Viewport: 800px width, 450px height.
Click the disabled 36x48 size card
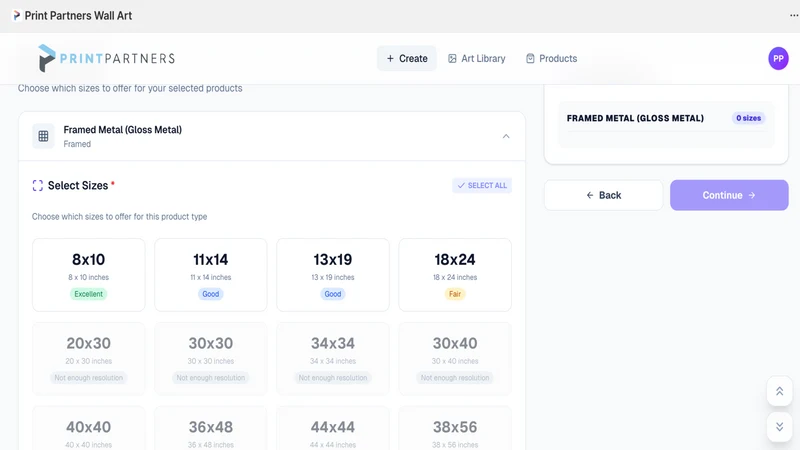211,428
